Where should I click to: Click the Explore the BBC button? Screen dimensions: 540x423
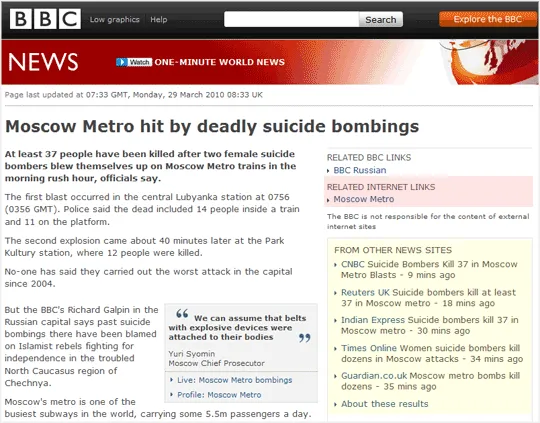[x=488, y=19]
